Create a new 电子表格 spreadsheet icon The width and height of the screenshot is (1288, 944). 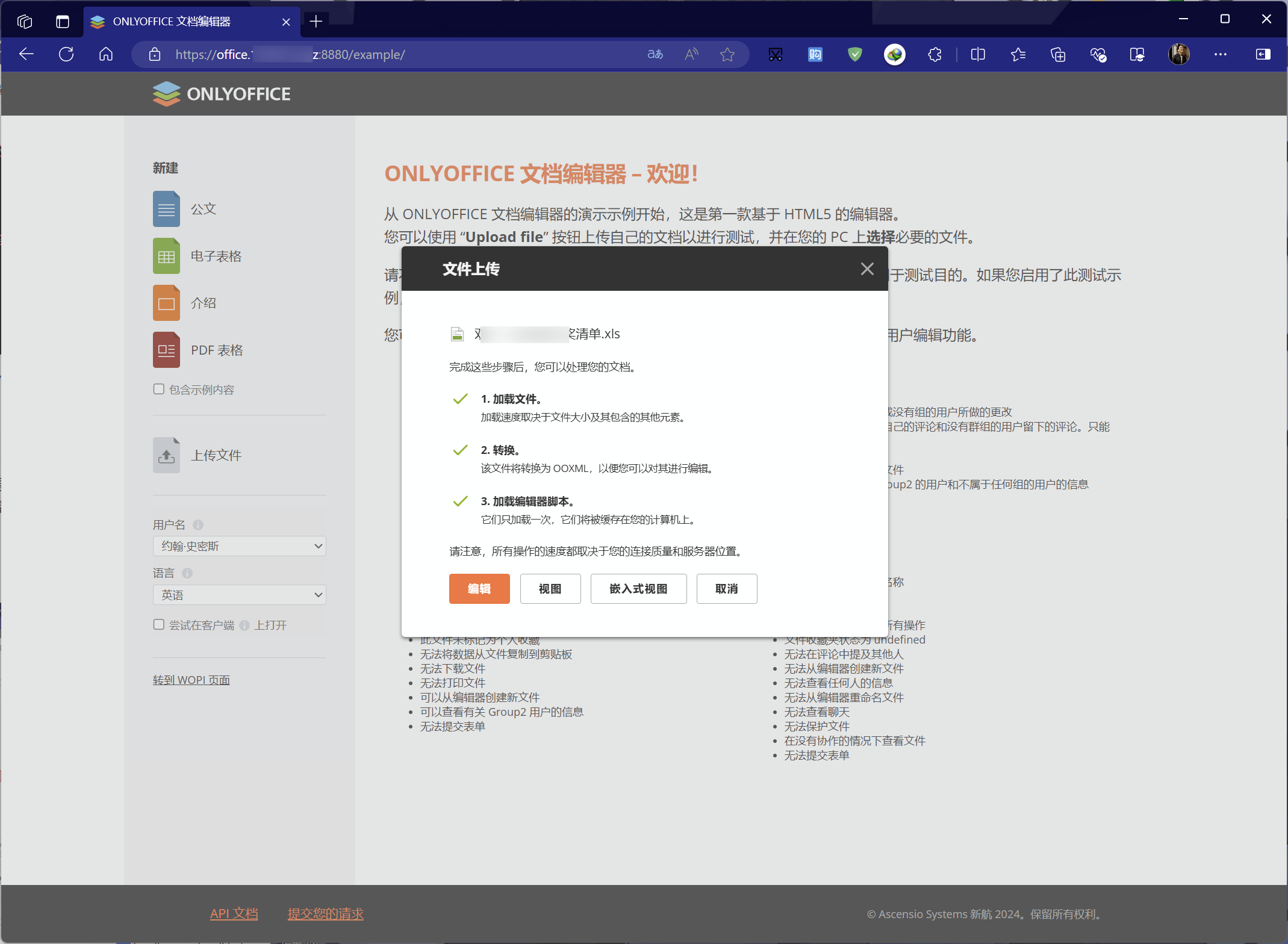(166, 256)
